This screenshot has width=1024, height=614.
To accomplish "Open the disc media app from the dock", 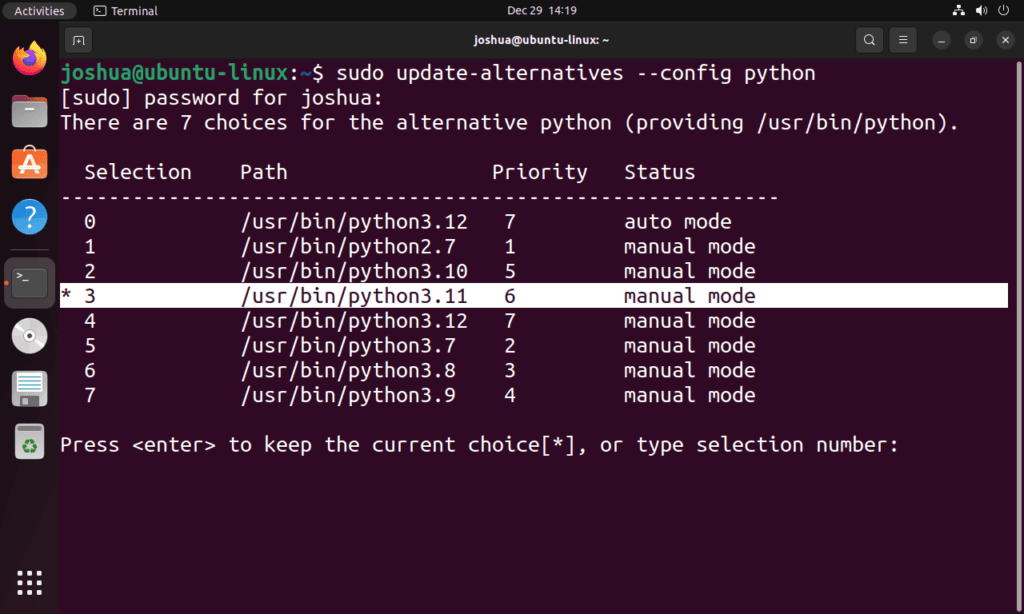I will (x=29, y=335).
